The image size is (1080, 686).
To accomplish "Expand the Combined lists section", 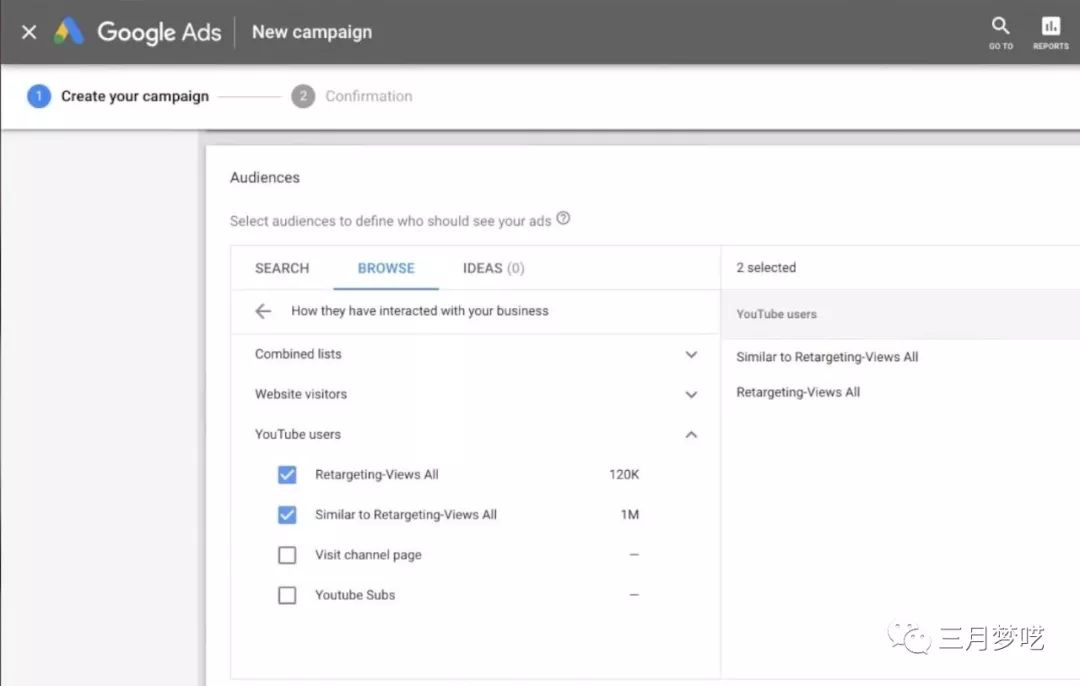I will pos(691,355).
